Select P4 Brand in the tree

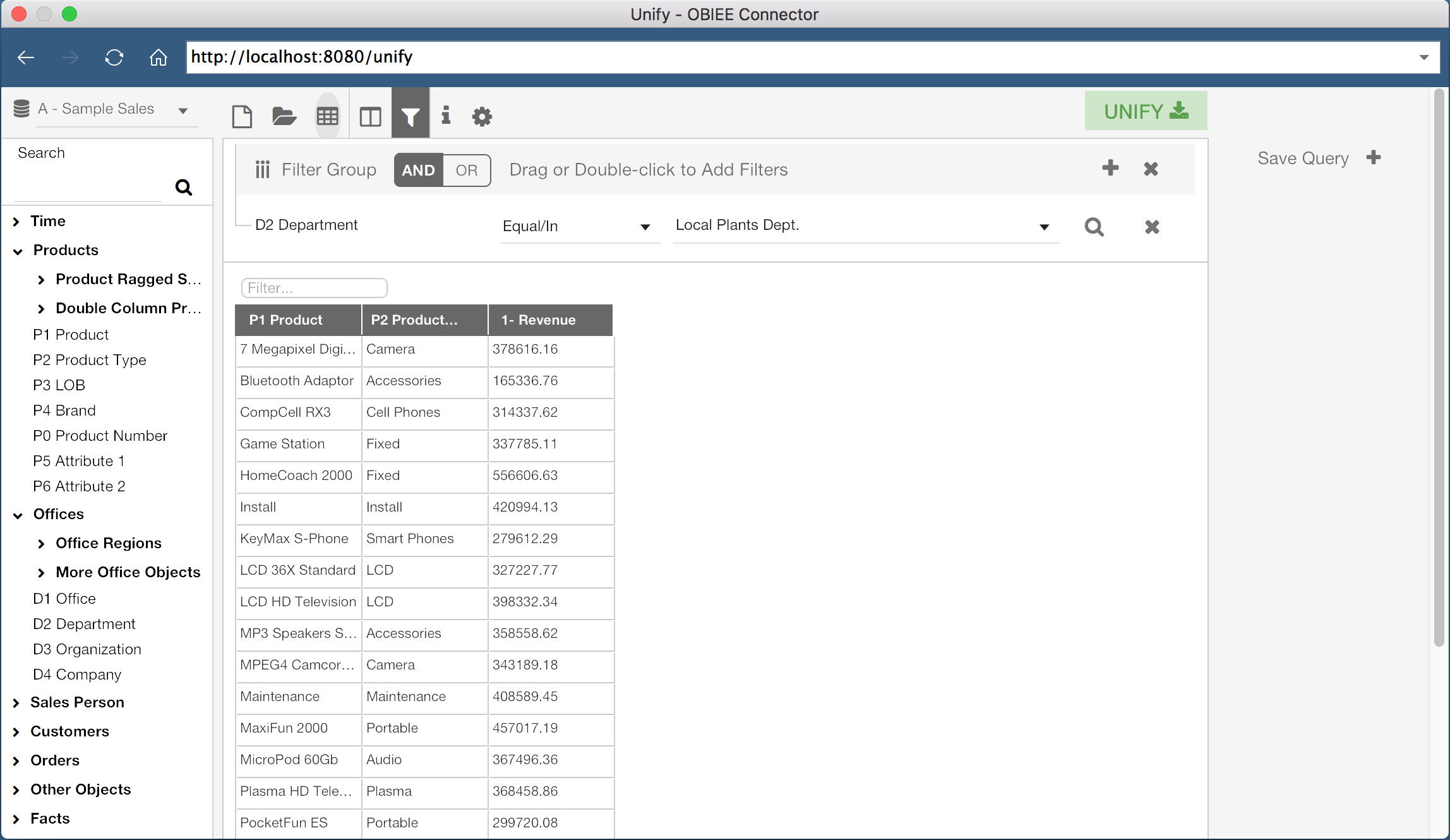click(x=64, y=411)
